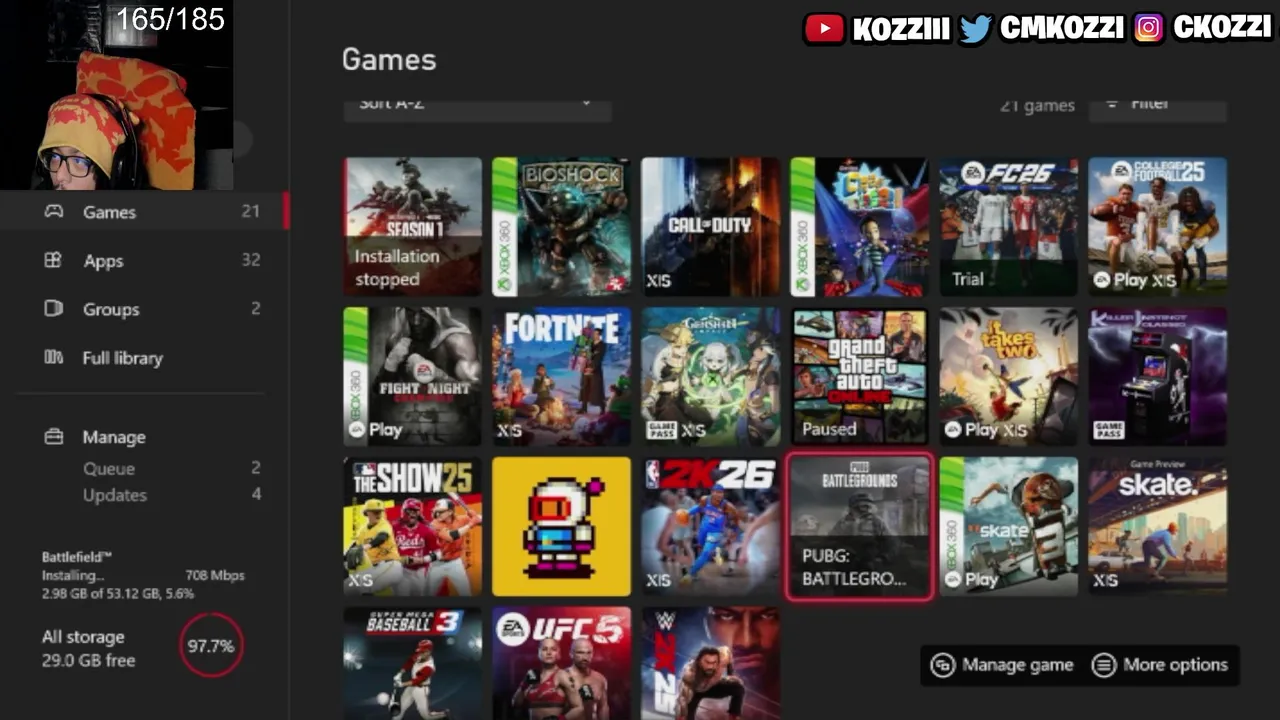This screenshot has height=720, width=1280.
Task: Click the Twitter bird icon
Action: point(975,28)
